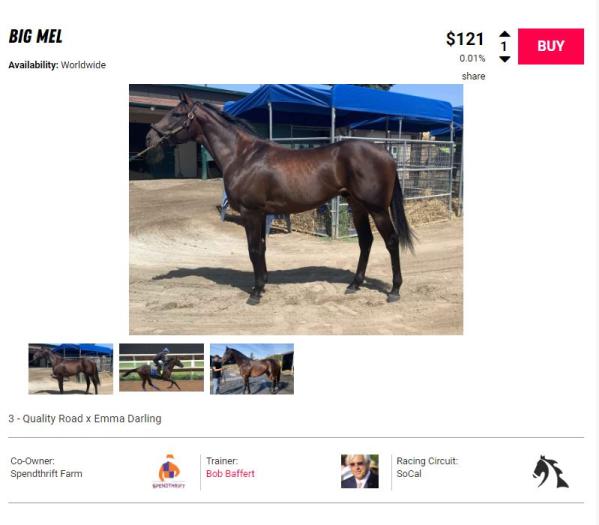Select the third thumbnail with handler holding horse
599x525 pixels.
click(x=252, y=369)
